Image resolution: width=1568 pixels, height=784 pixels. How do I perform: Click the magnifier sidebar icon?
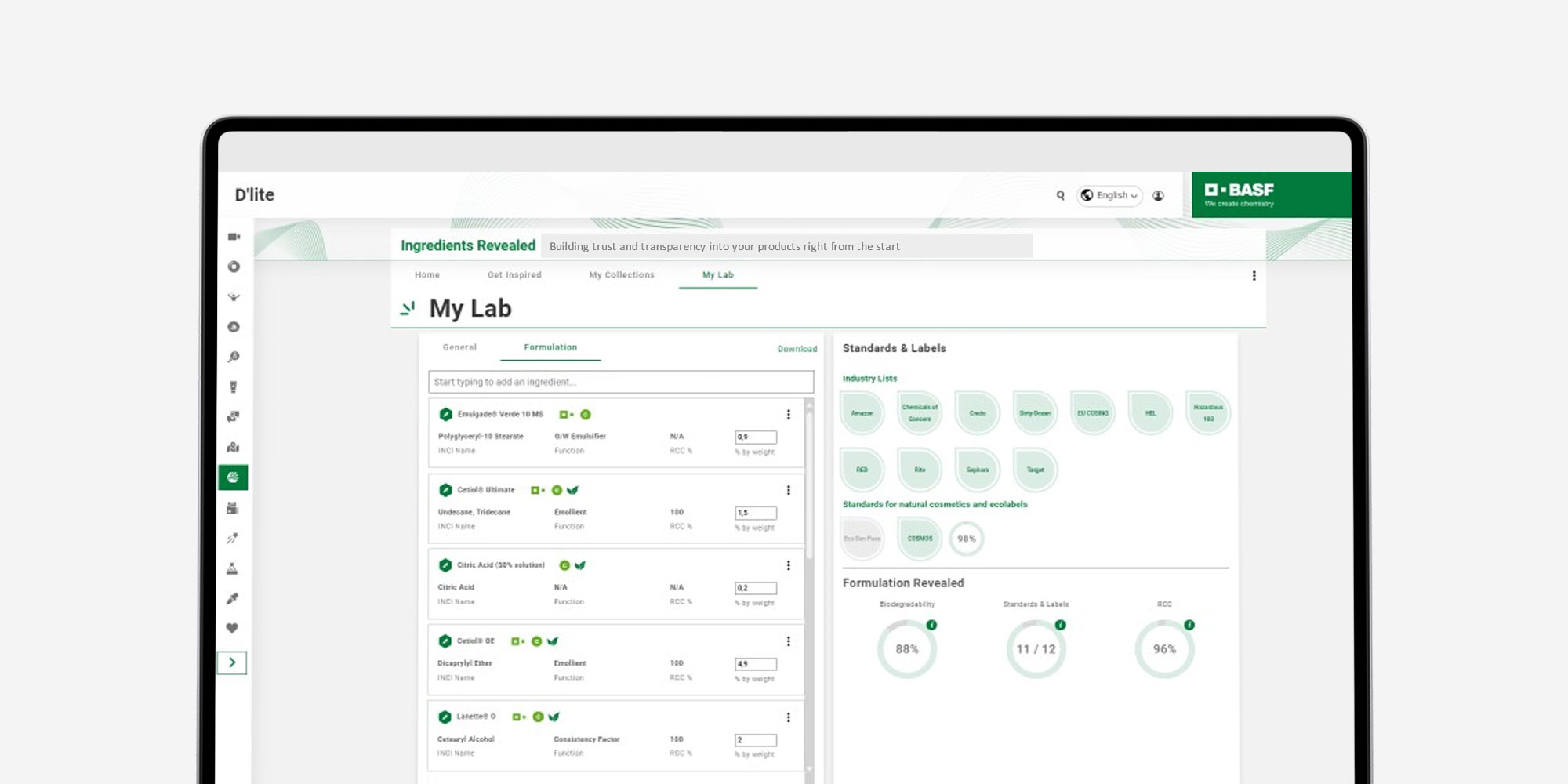click(x=234, y=357)
